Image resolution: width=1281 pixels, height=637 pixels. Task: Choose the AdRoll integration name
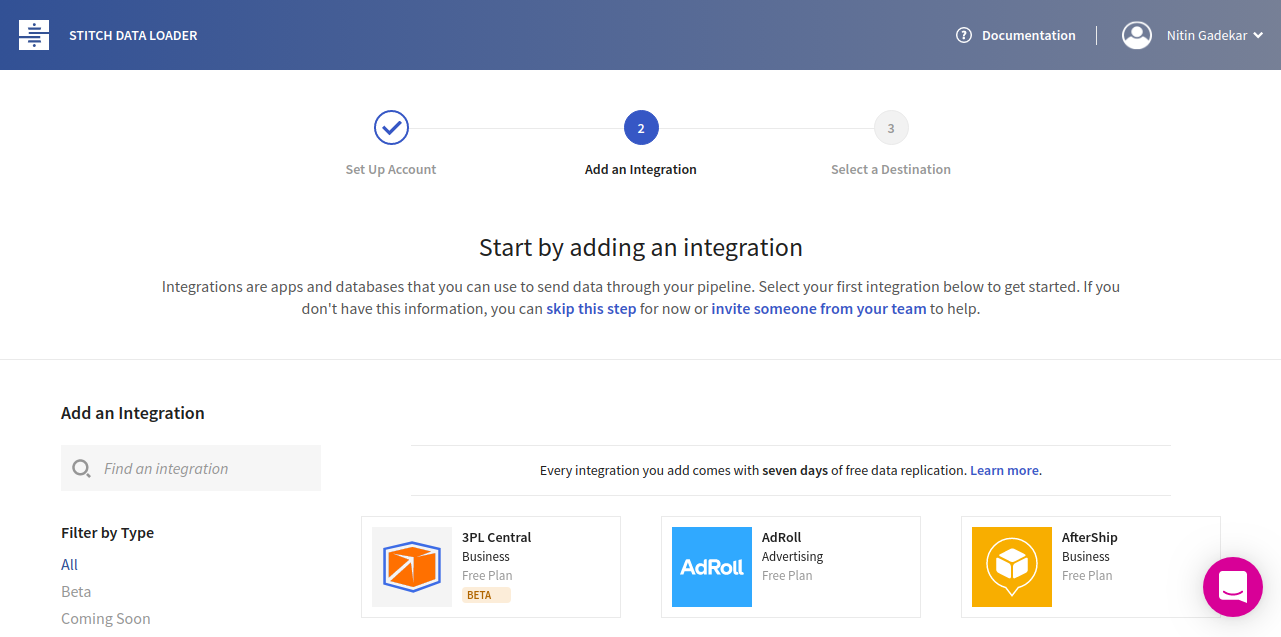782,538
